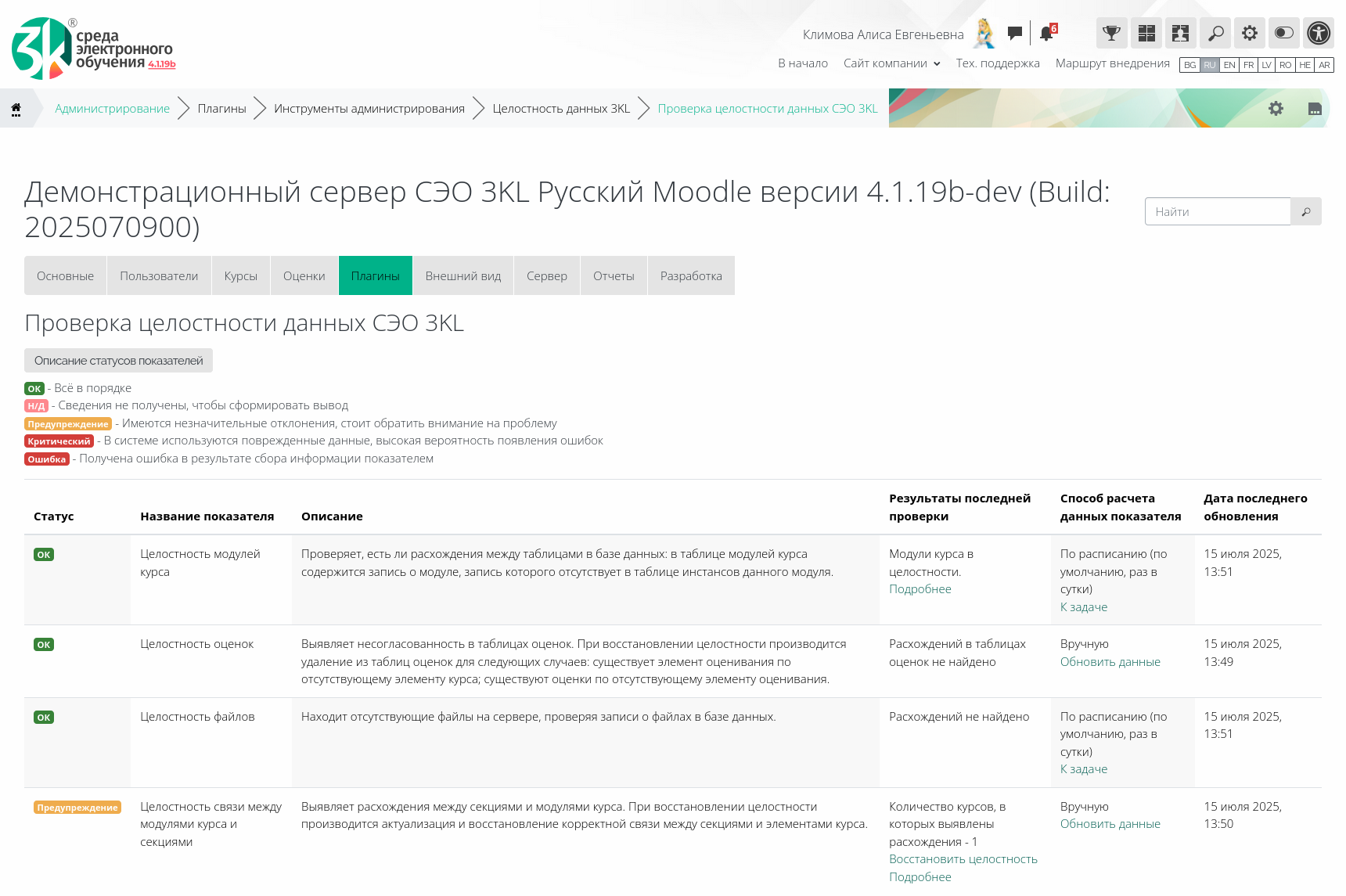Click the home icon in breadcrumb

(x=16, y=109)
